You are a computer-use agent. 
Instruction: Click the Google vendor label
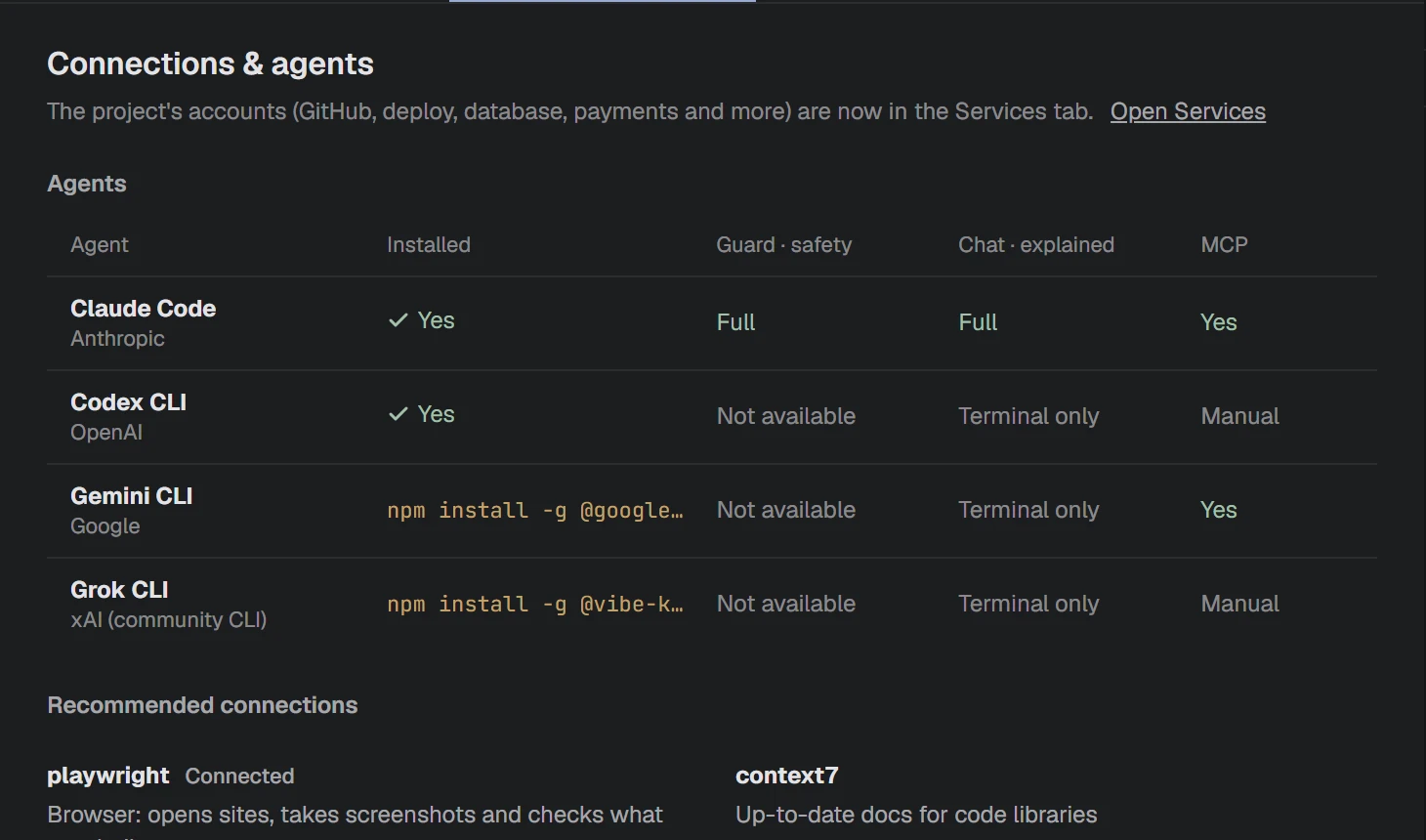105,526
